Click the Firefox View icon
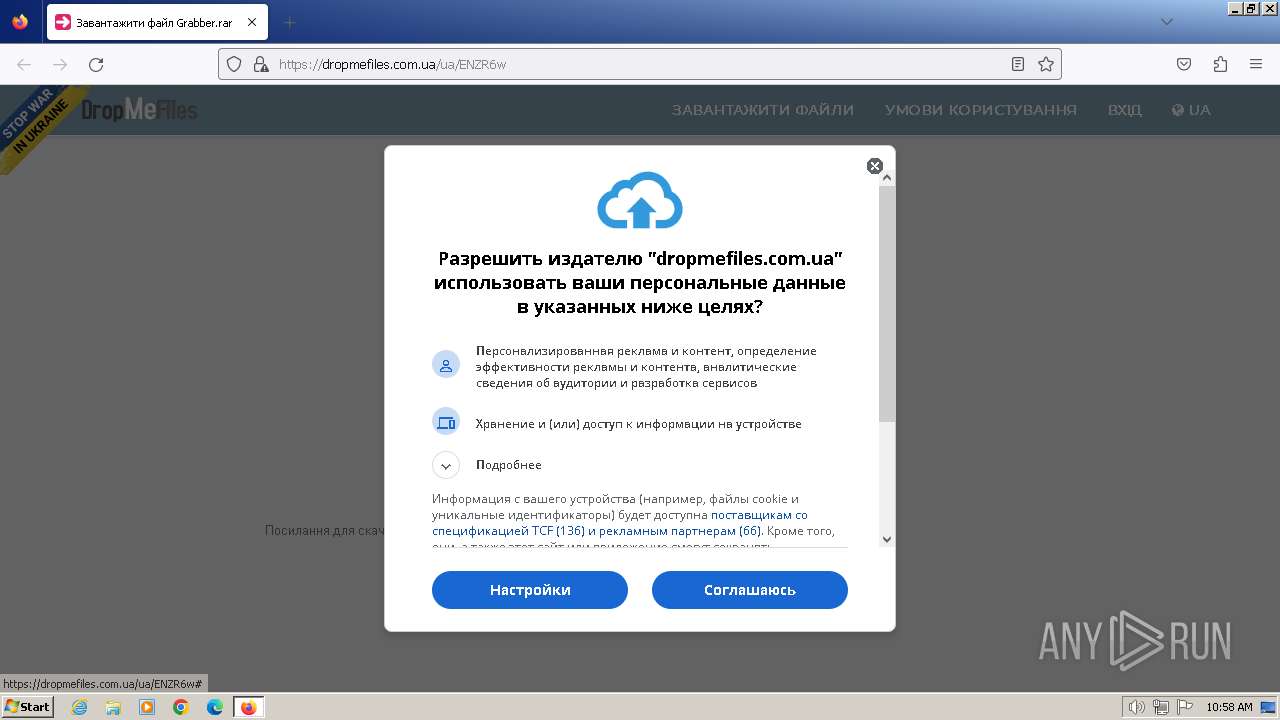The image size is (1280, 720). point(20,22)
